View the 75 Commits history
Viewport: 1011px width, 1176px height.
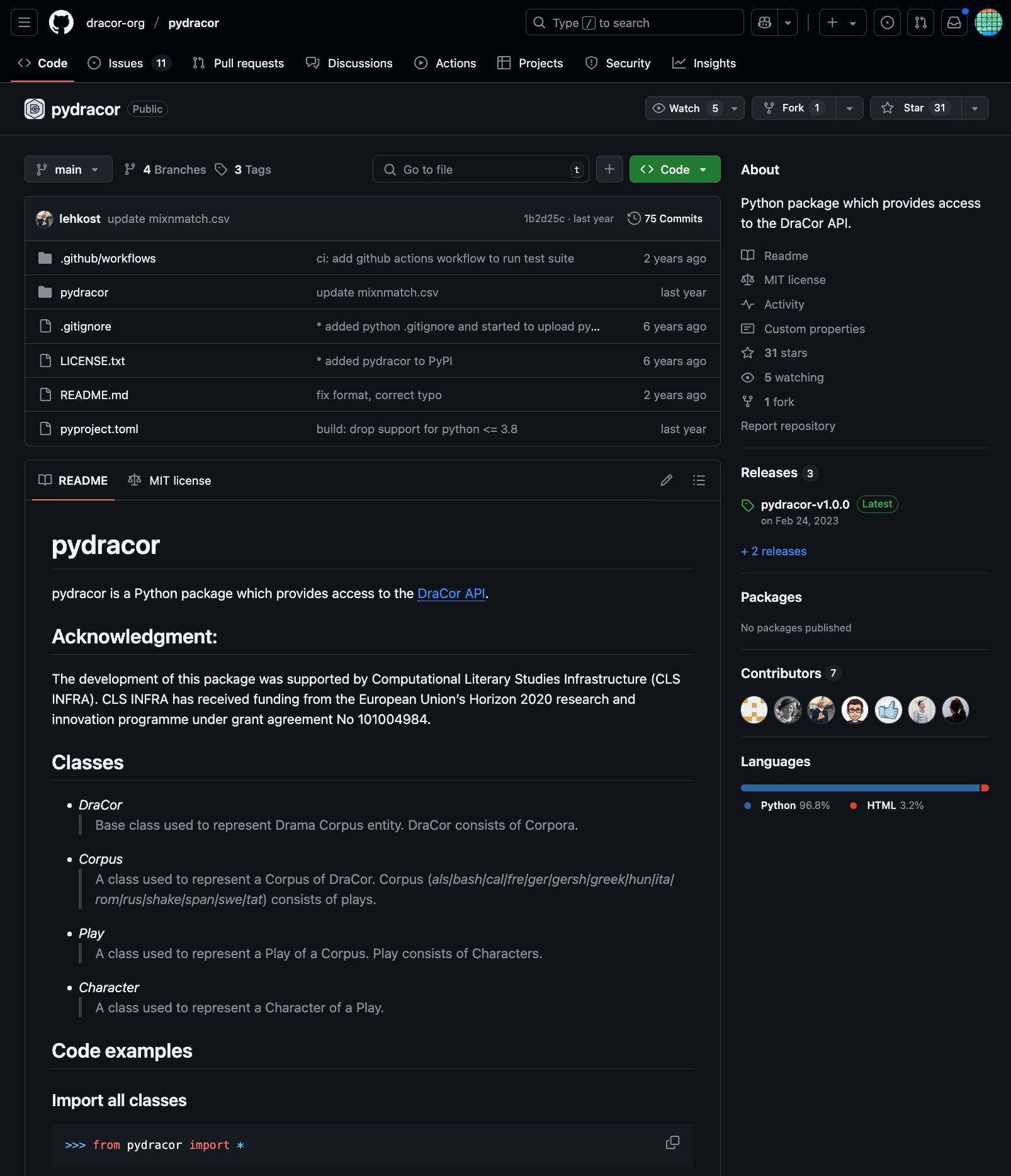(665, 218)
